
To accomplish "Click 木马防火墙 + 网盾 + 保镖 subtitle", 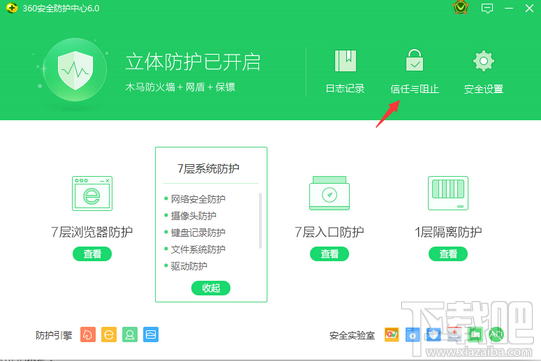I will tap(180, 87).
